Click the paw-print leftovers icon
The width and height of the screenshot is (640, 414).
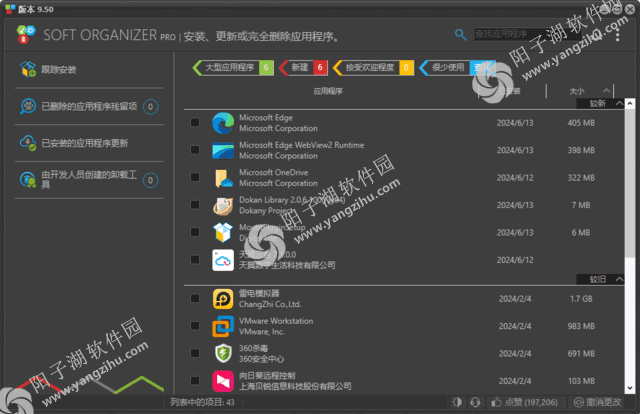tap(28, 107)
